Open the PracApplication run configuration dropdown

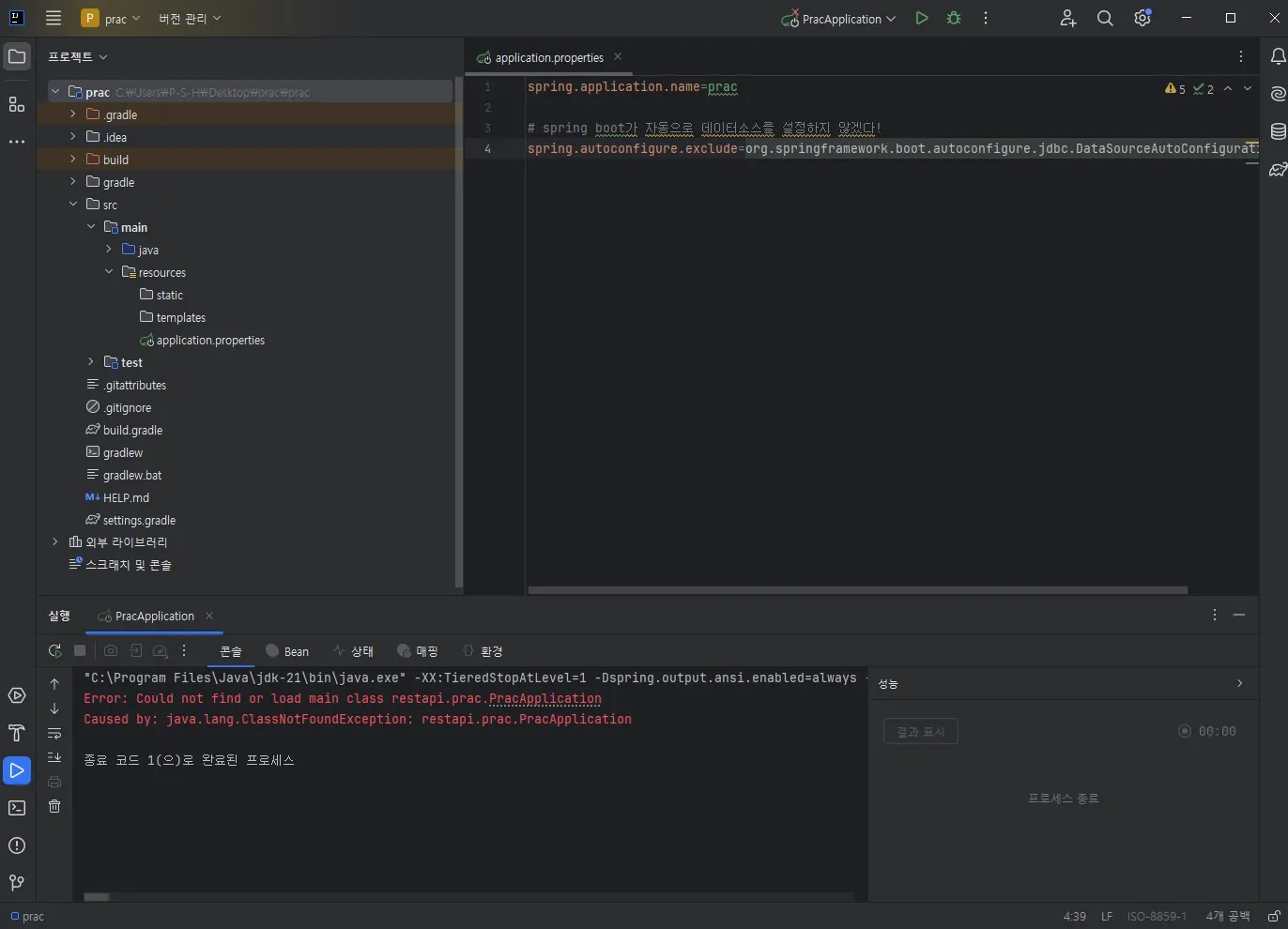coord(838,18)
